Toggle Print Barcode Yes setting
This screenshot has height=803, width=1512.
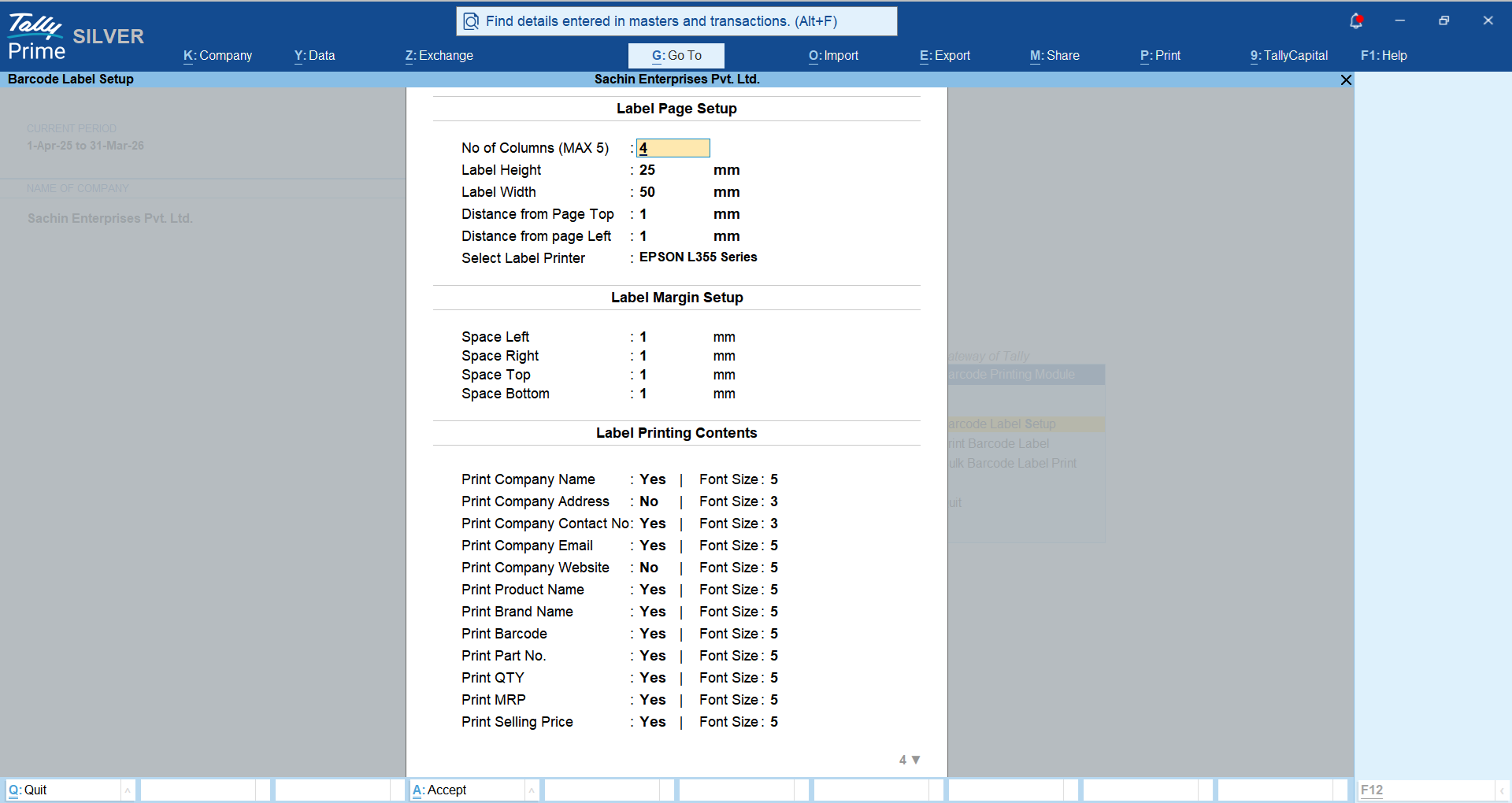[652, 634]
